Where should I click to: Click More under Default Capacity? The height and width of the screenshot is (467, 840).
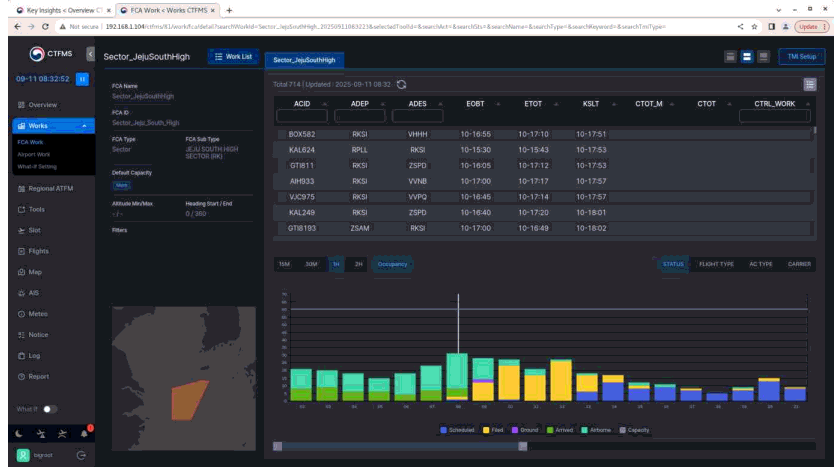(122, 185)
